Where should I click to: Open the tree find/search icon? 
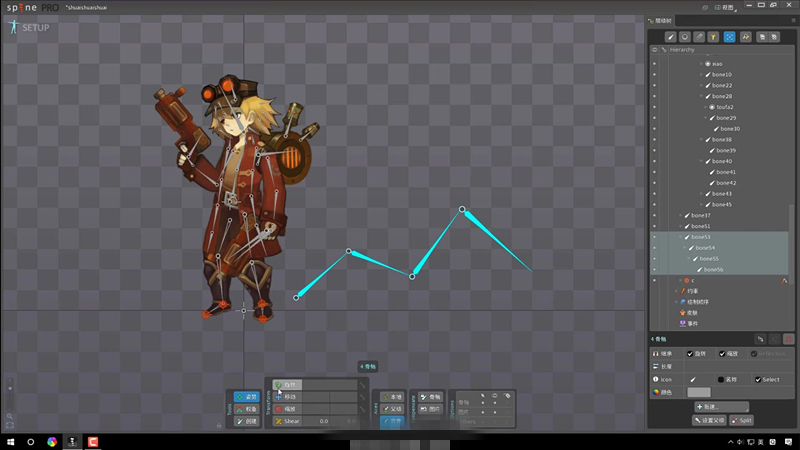pyautogui.click(x=746, y=37)
